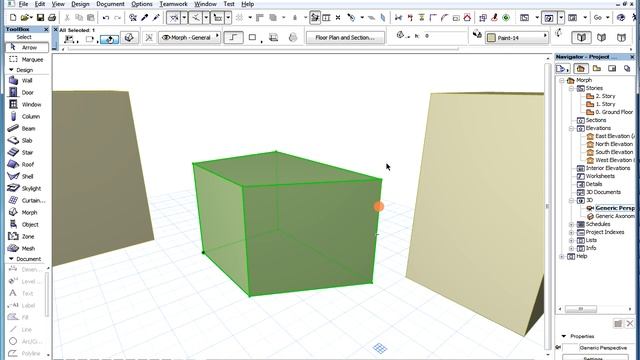The width and height of the screenshot is (640, 360).
Task: Open 2. Story in Navigator
Action: tap(600, 96)
